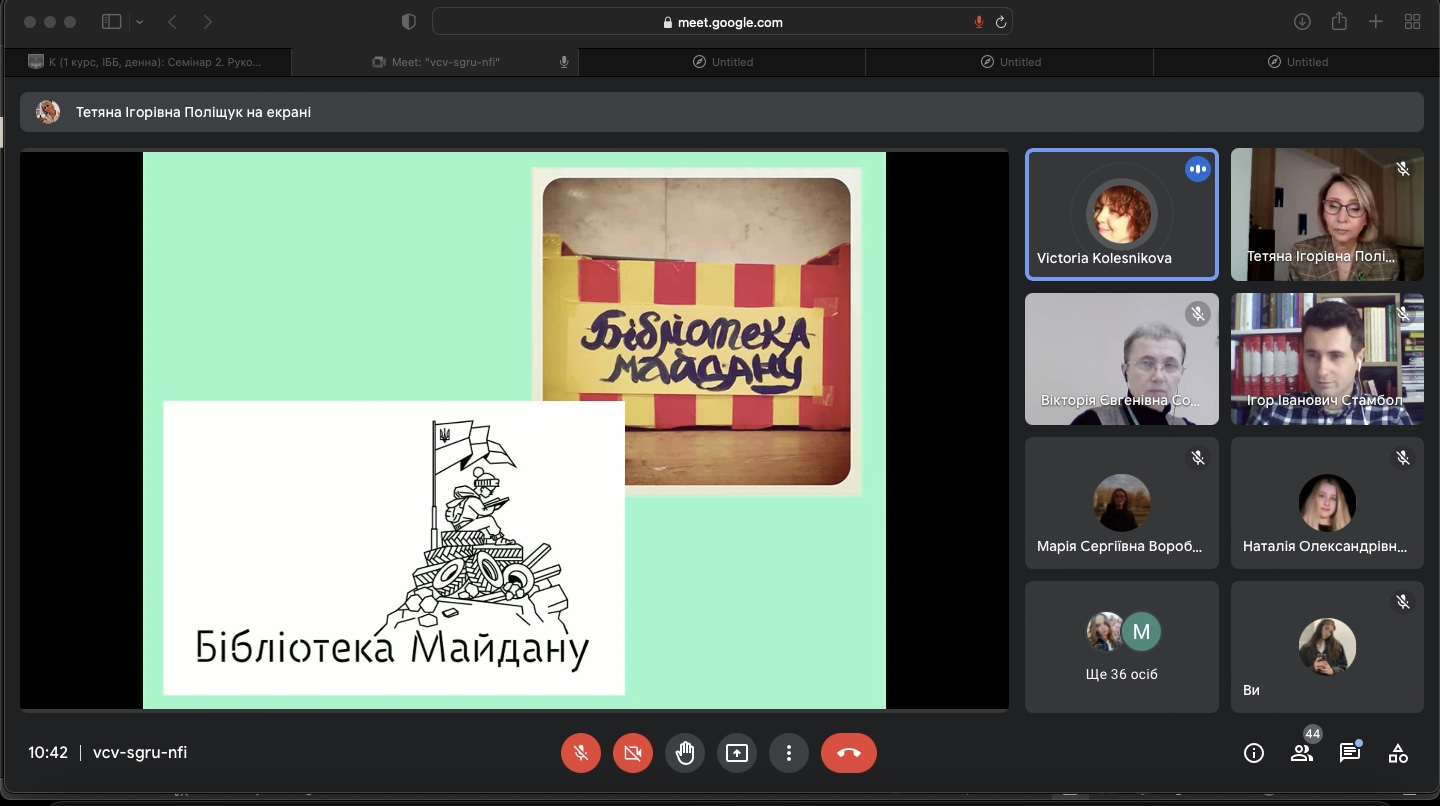The width and height of the screenshot is (1440, 806).
Task: Click the meet.google.com address bar
Action: pos(722,22)
